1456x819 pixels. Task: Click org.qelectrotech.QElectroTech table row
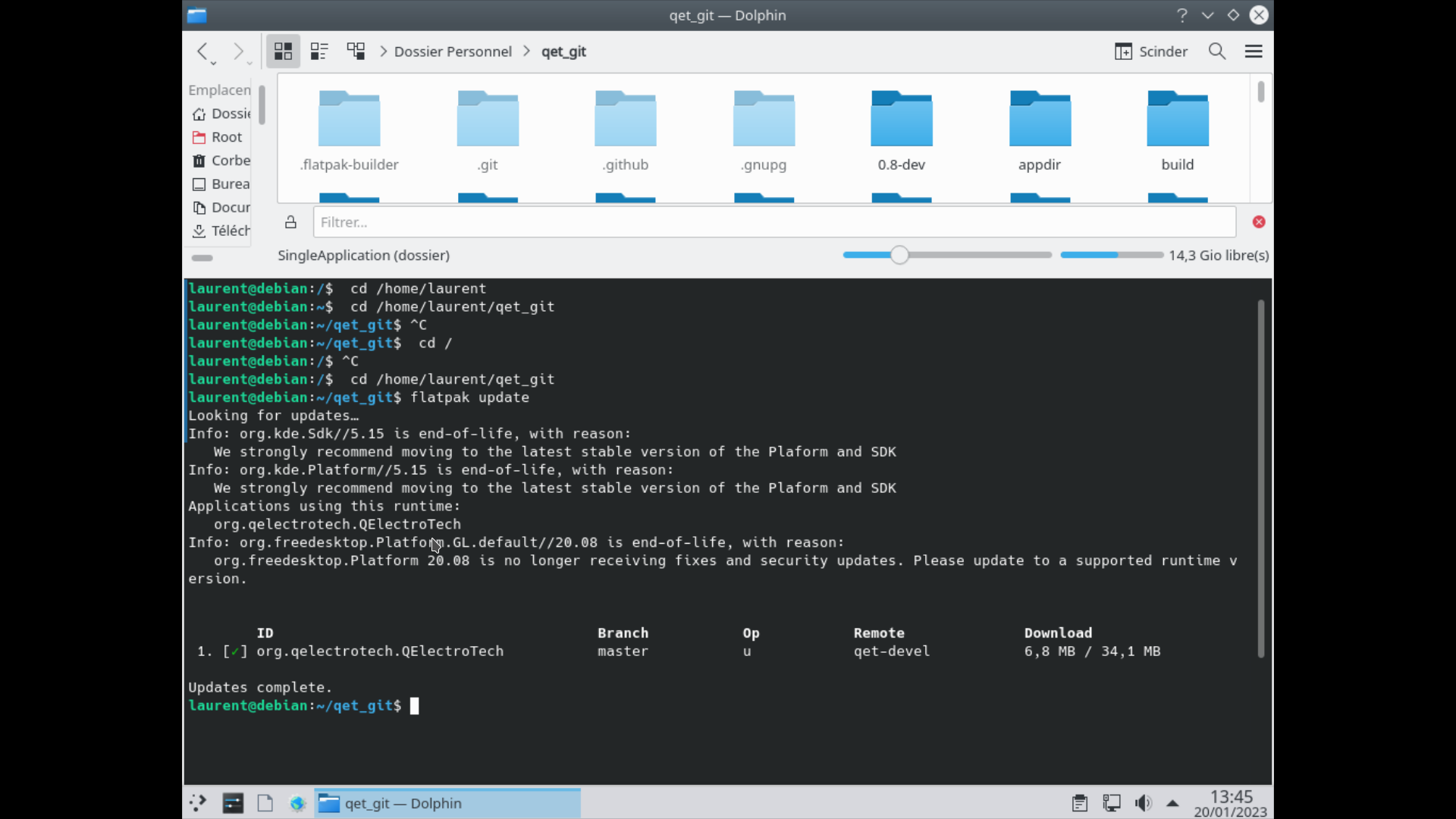click(x=678, y=651)
